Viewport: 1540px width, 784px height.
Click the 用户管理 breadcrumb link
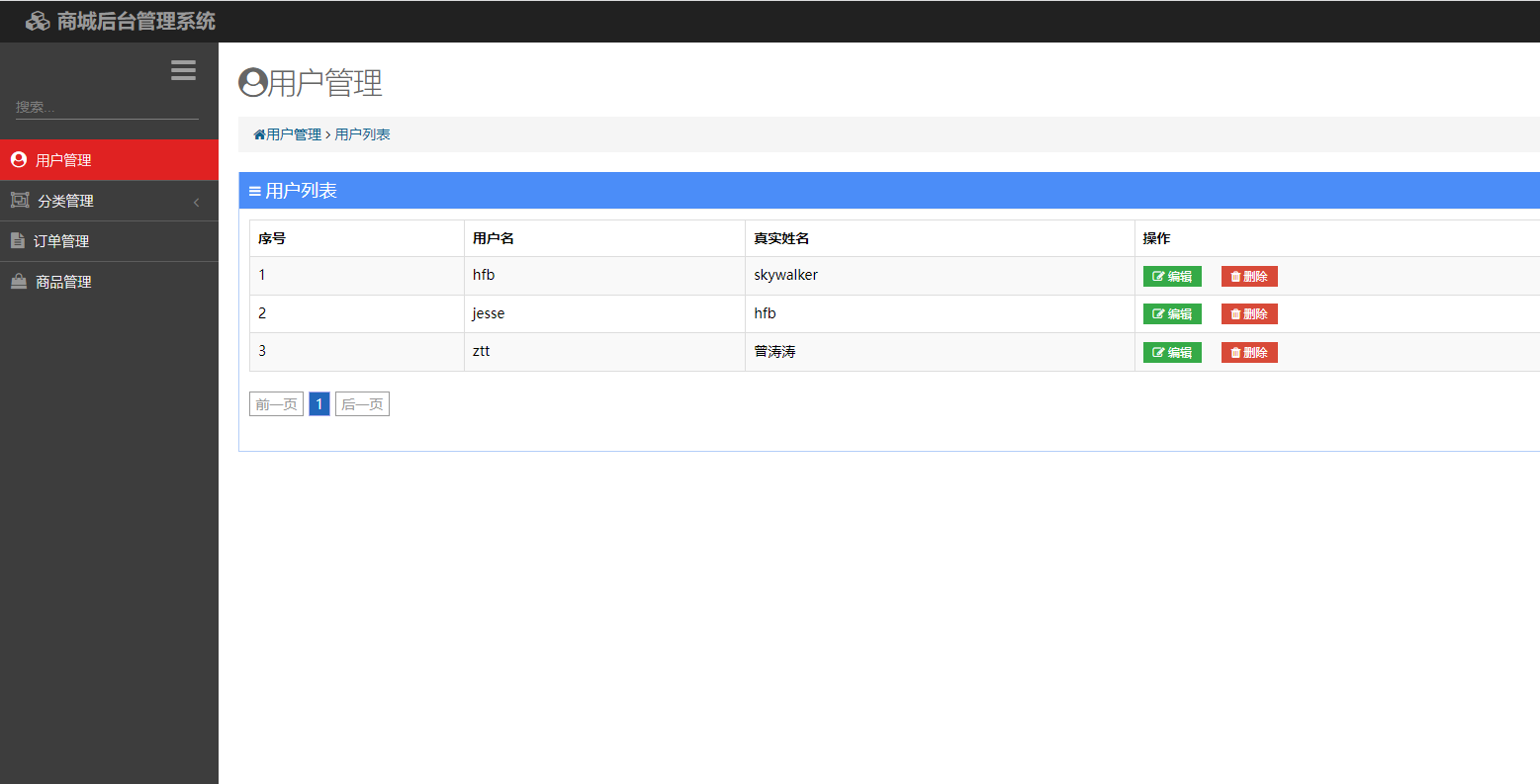[x=294, y=134]
